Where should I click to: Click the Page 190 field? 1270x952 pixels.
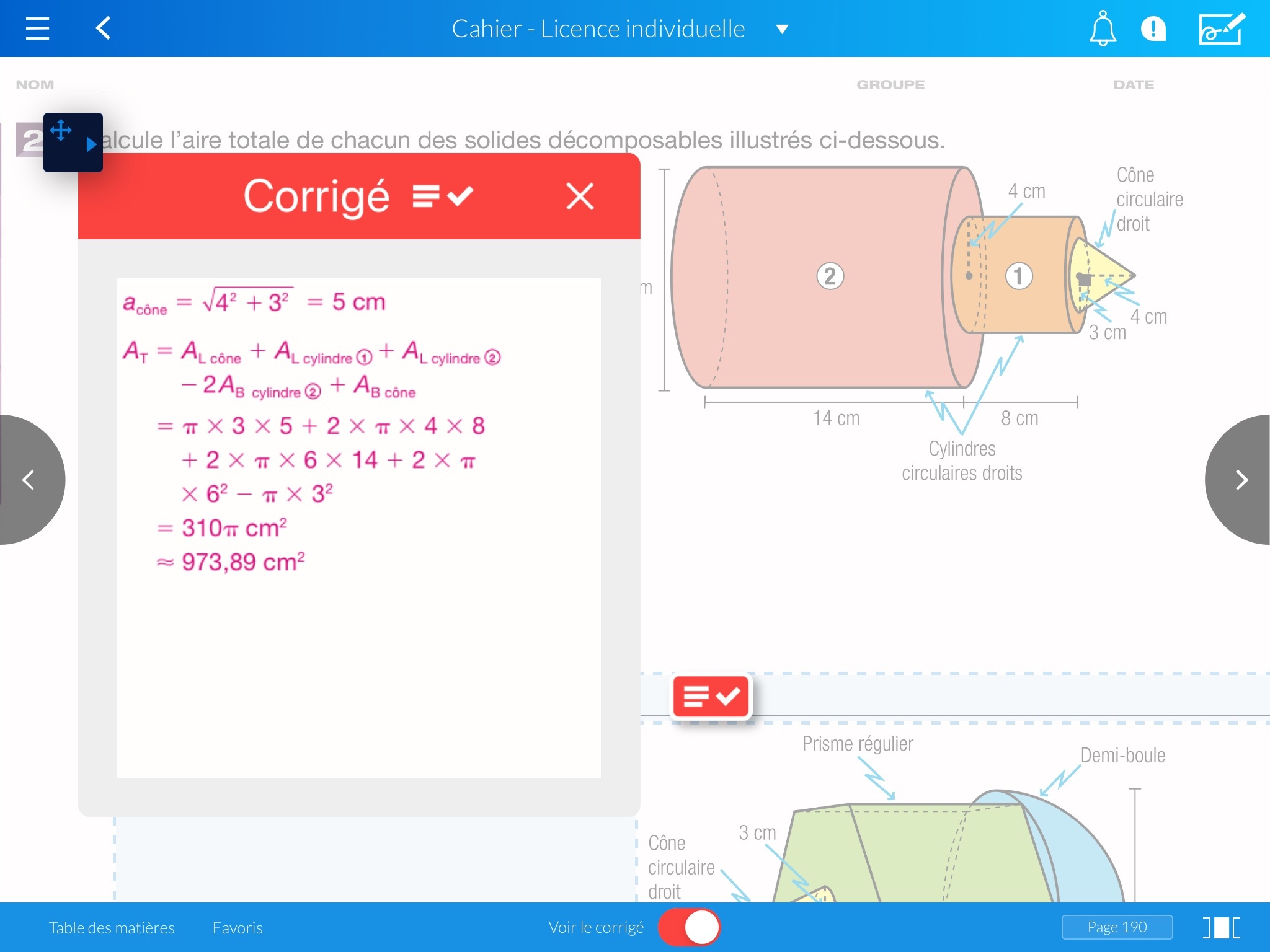[1117, 927]
